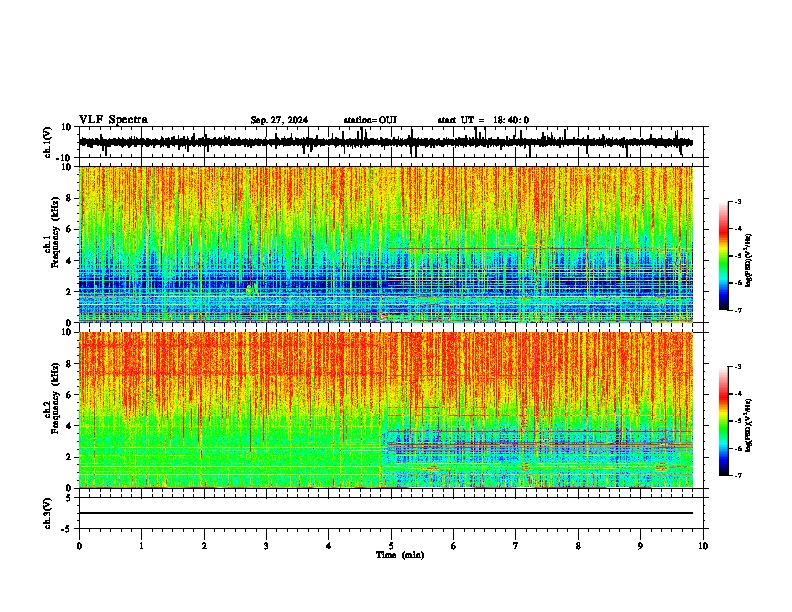Click the time axis tick label "10"
The image size is (792, 612).
(703, 546)
